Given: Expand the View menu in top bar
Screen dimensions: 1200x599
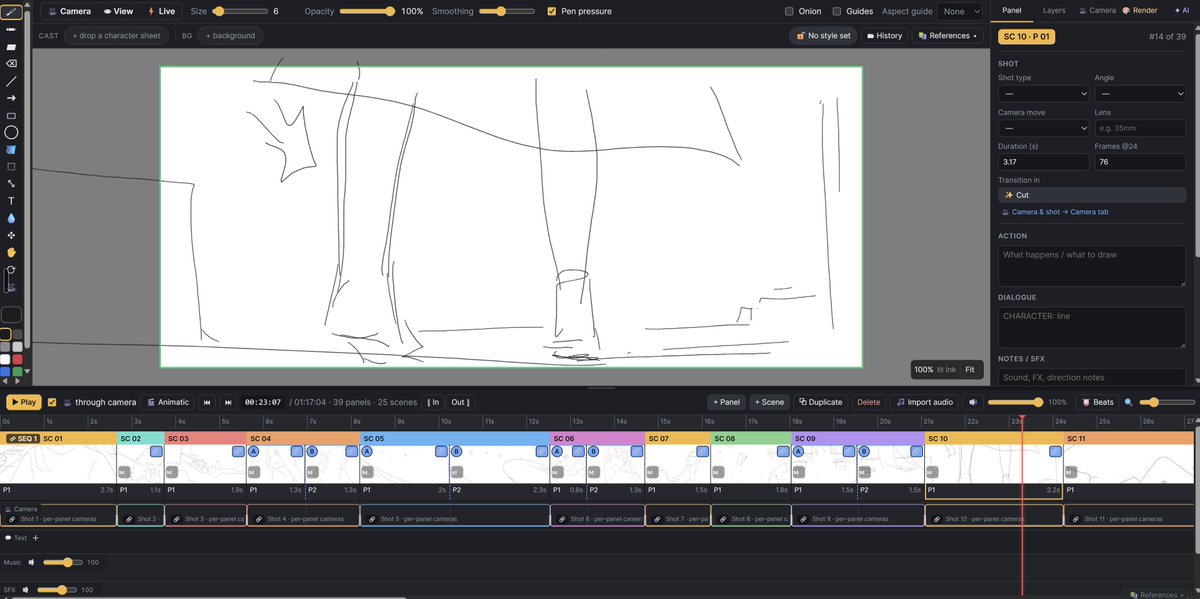Looking at the screenshot, I should [x=119, y=12].
